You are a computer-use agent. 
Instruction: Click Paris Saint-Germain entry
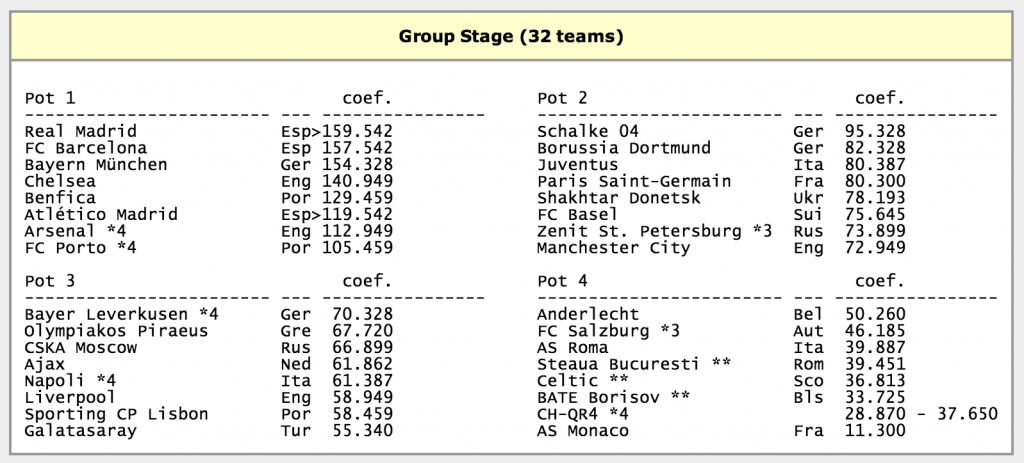click(634, 181)
